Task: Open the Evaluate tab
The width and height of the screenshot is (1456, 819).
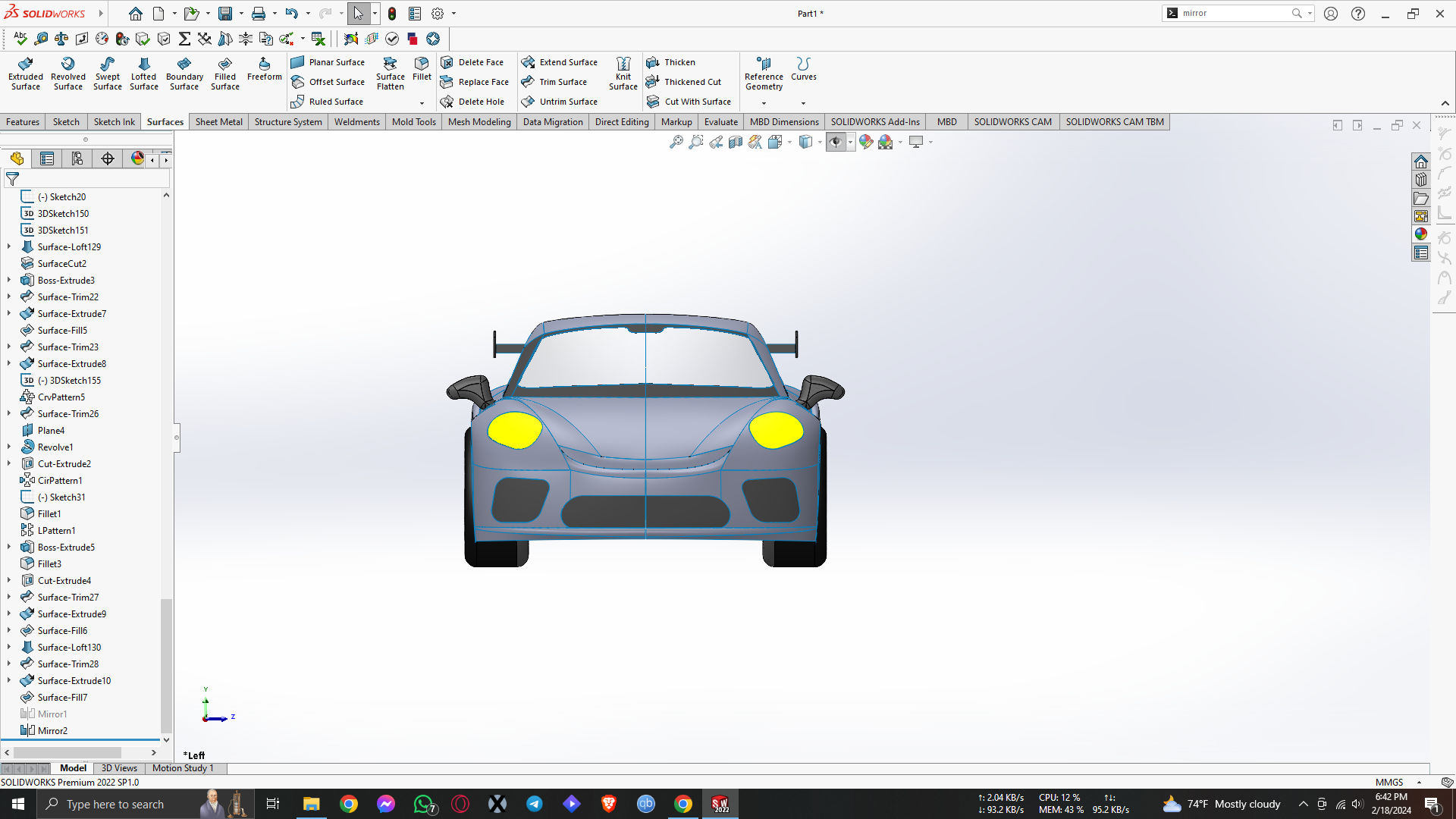Action: (720, 122)
